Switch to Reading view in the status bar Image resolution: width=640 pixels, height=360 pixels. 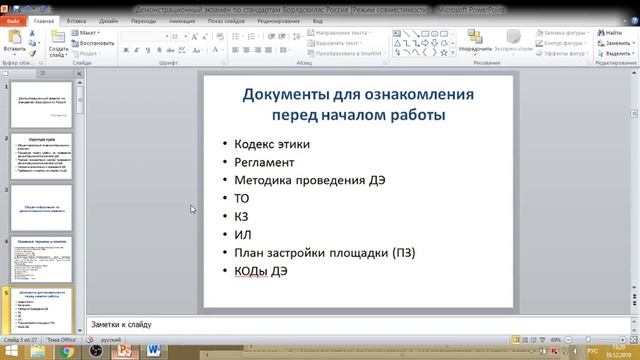[533, 340]
